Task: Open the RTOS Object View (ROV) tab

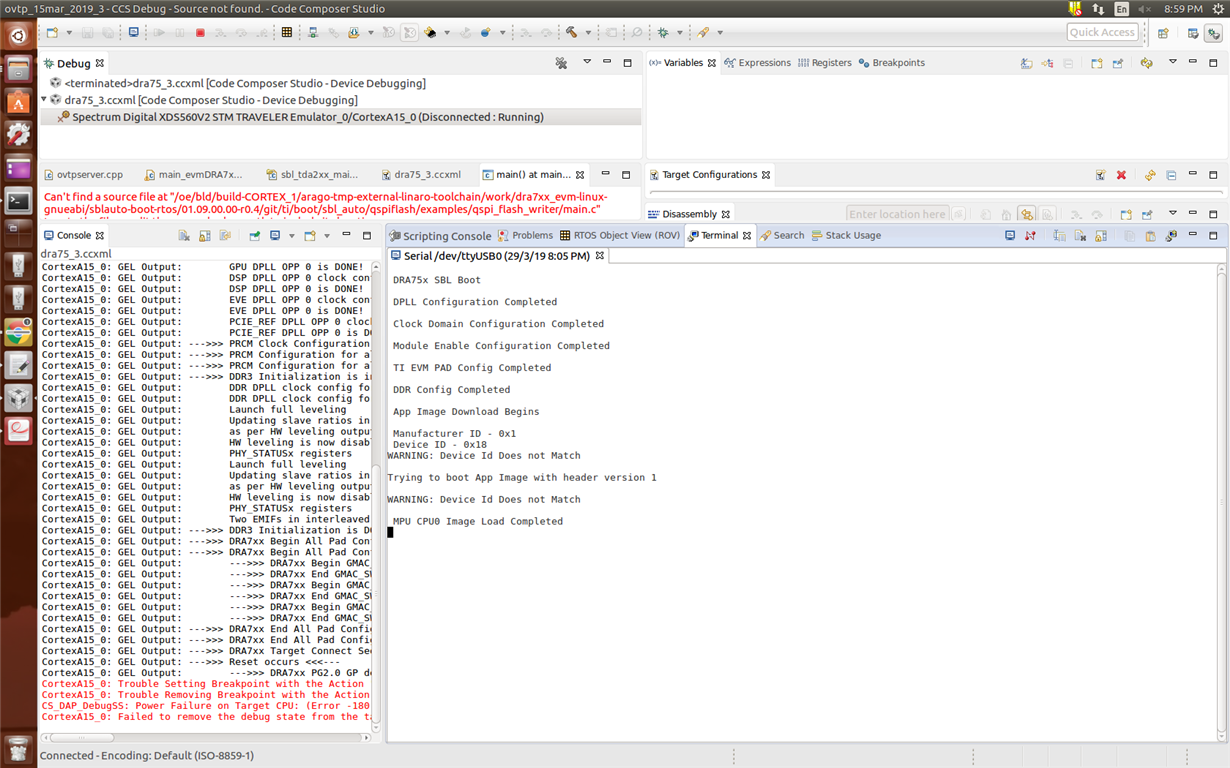Action: pyautogui.click(x=620, y=236)
